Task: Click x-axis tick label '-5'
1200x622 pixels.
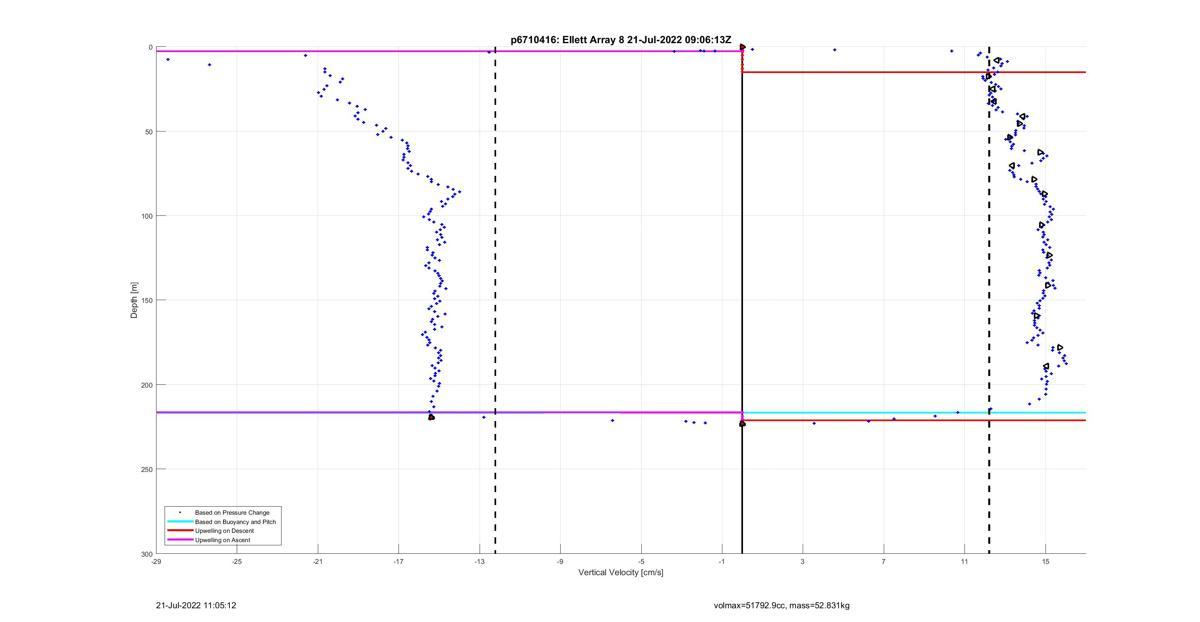Action: (641, 562)
